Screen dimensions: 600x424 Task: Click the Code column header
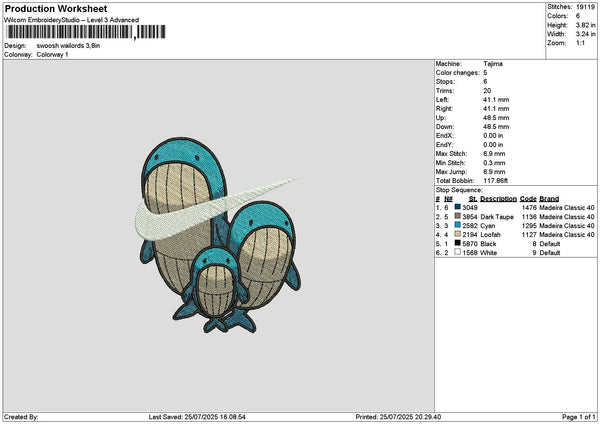click(x=527, y=198)
